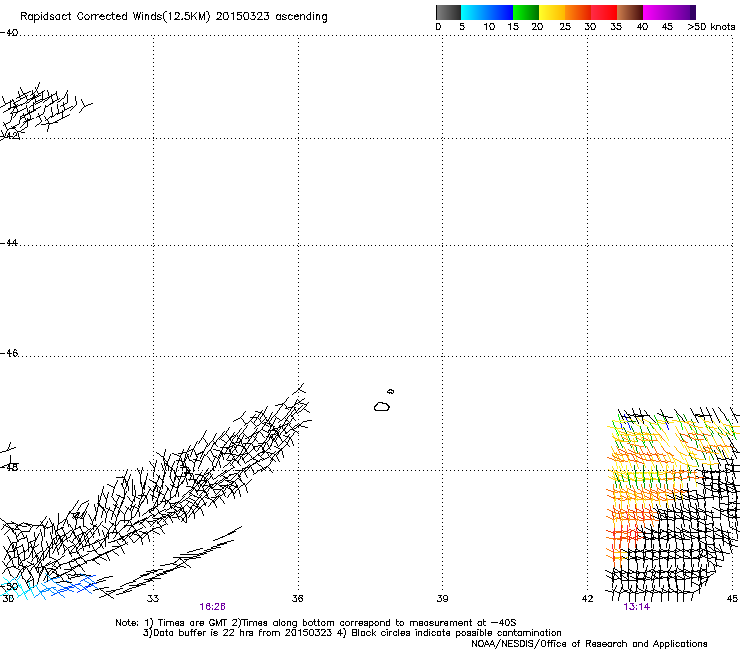Click the orange 25-30 knots color segment
The image size is (740, 650).
pyautogui.click(x=578, y=12)
